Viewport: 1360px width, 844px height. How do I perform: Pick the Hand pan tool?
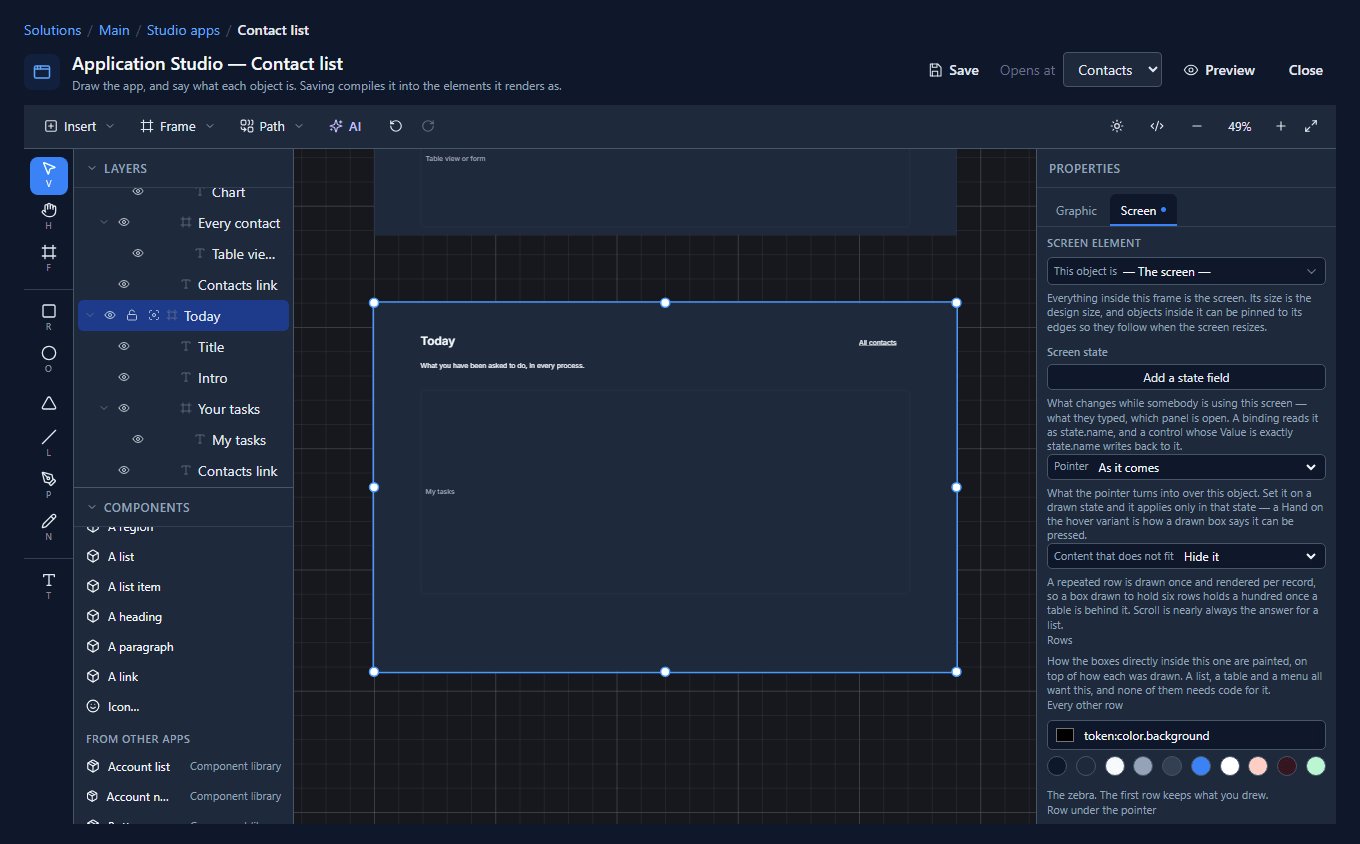[x=49, y=216]
